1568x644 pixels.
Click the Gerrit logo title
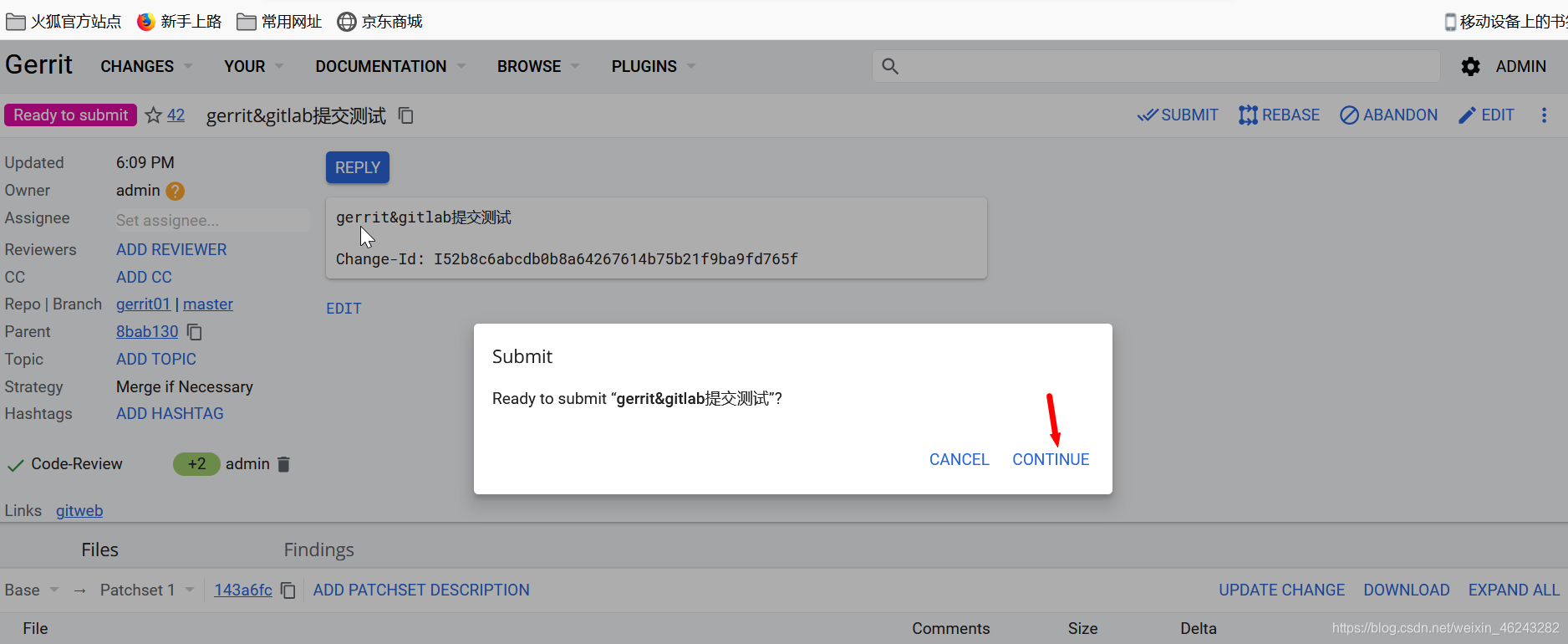pos(38,64)
